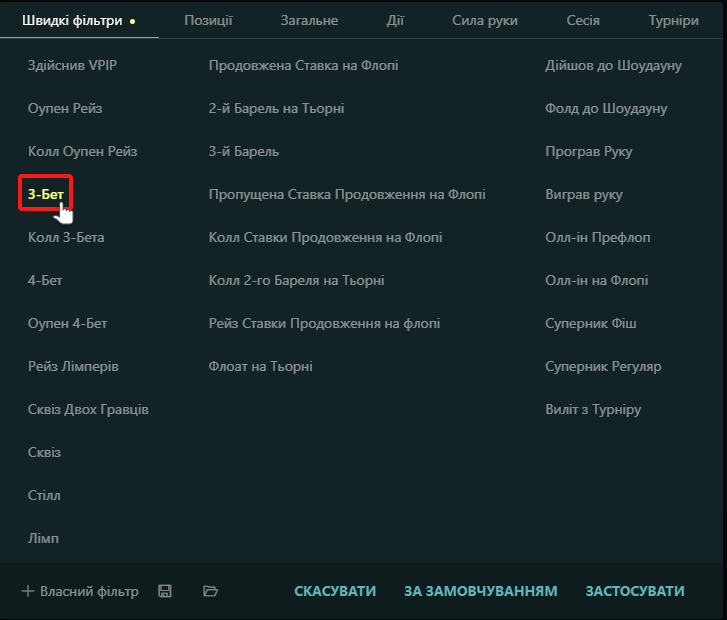Choose the Олл-ін на Флопі filter
727x620 pixels.
pos(596,280)
